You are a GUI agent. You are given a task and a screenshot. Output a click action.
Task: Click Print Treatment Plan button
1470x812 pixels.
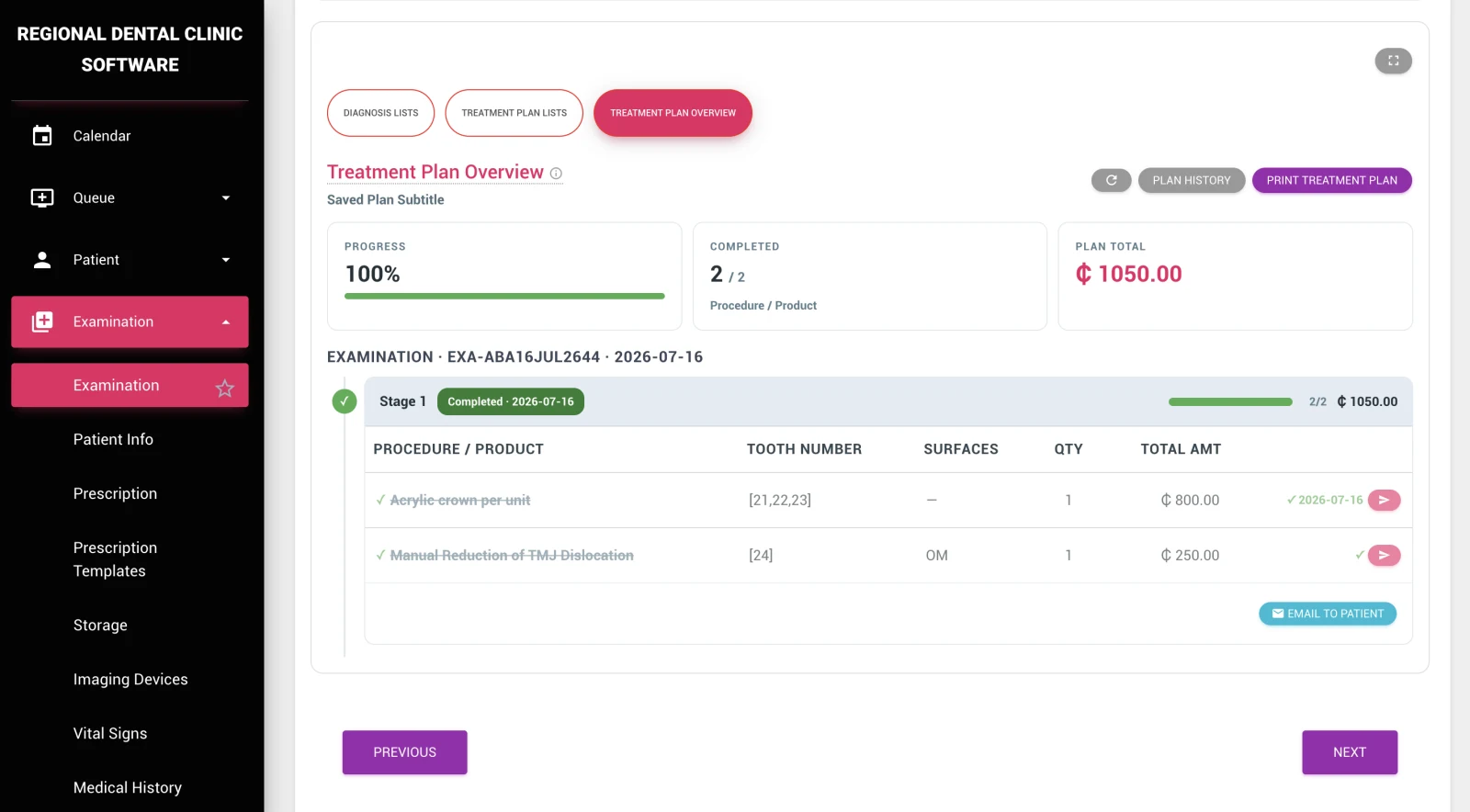[x=1331, y=180]
